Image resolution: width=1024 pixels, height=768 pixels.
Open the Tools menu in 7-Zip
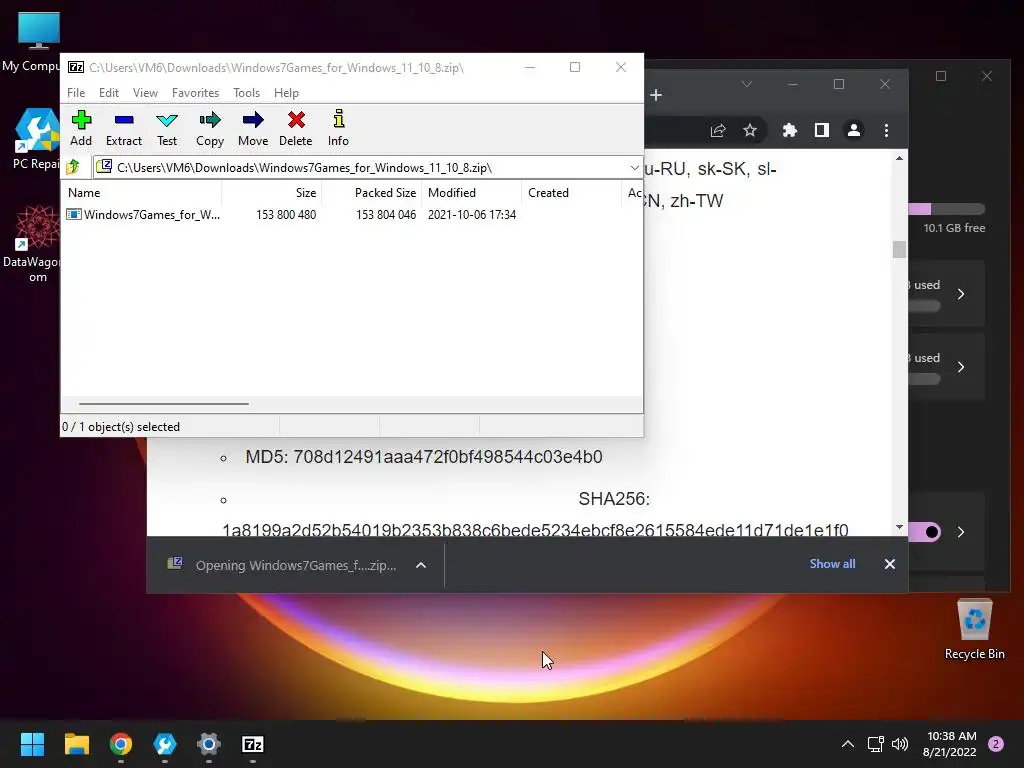pos(246,93)
